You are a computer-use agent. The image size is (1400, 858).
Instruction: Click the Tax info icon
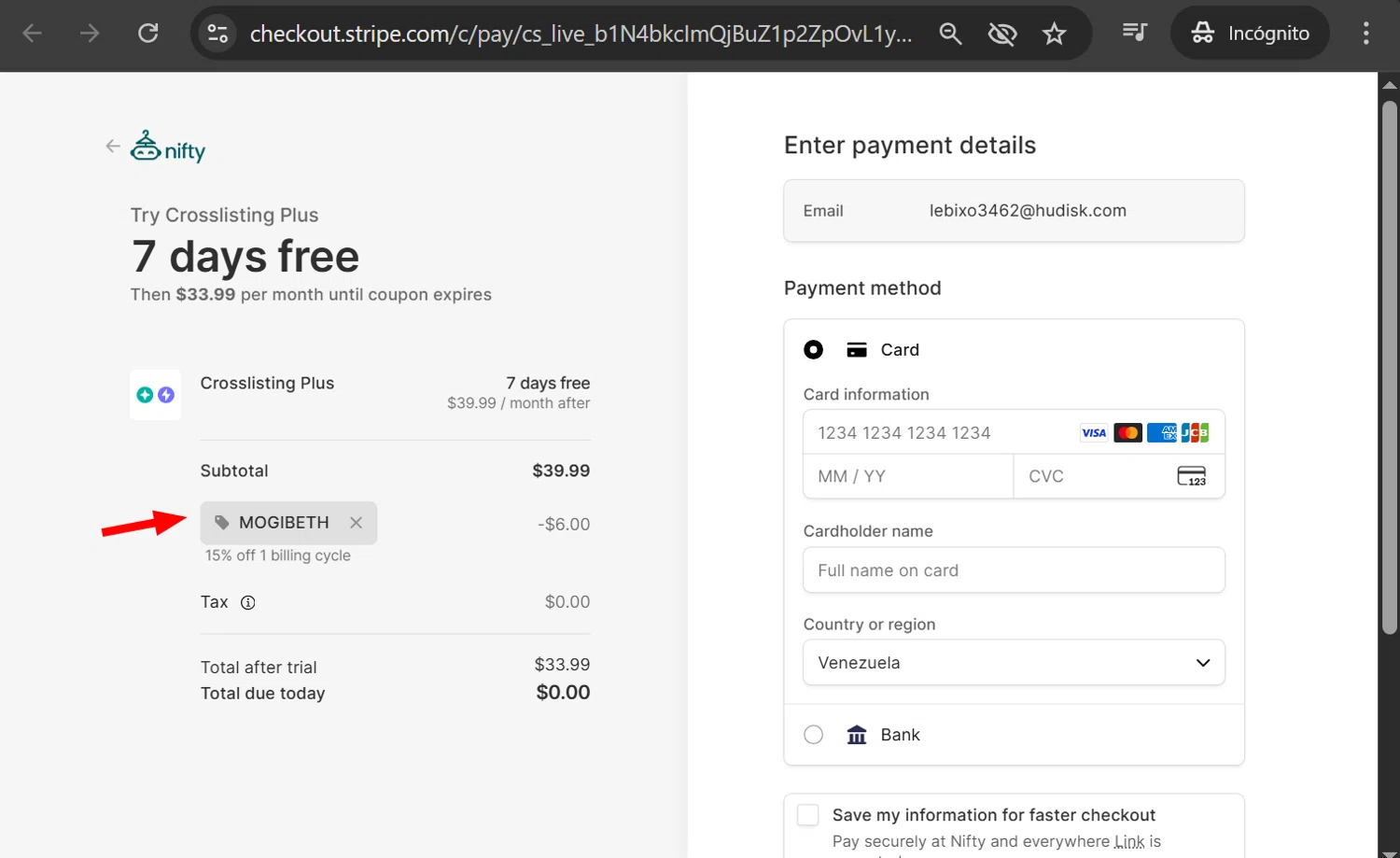248,602
